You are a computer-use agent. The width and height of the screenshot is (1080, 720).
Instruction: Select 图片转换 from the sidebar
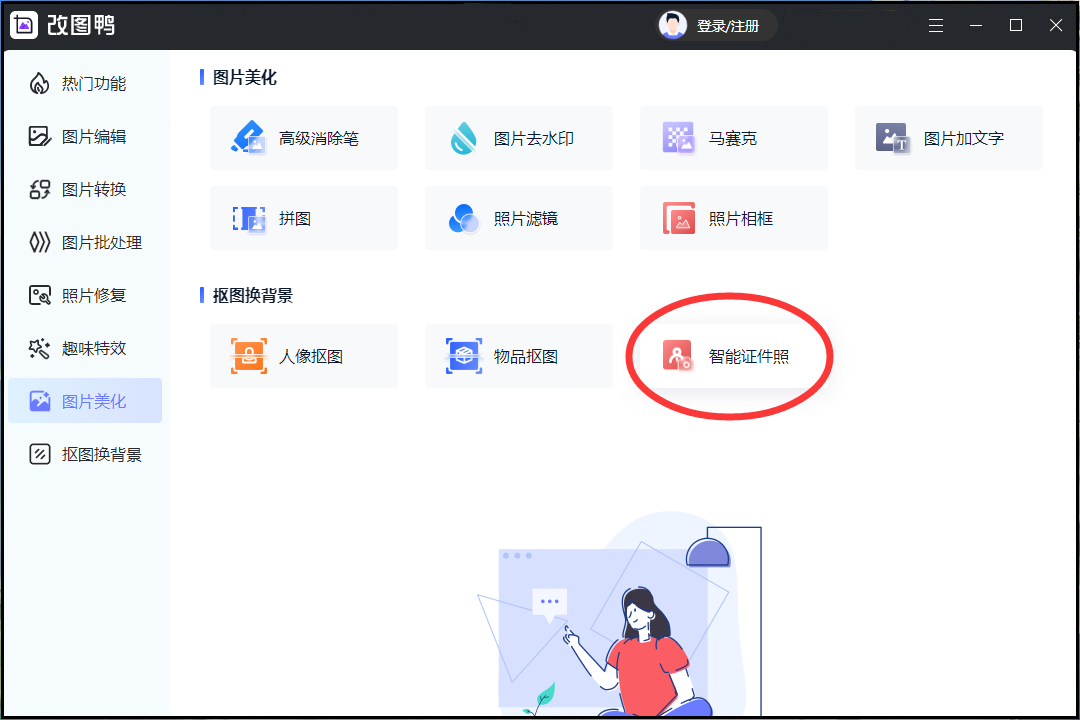[85, 189]
